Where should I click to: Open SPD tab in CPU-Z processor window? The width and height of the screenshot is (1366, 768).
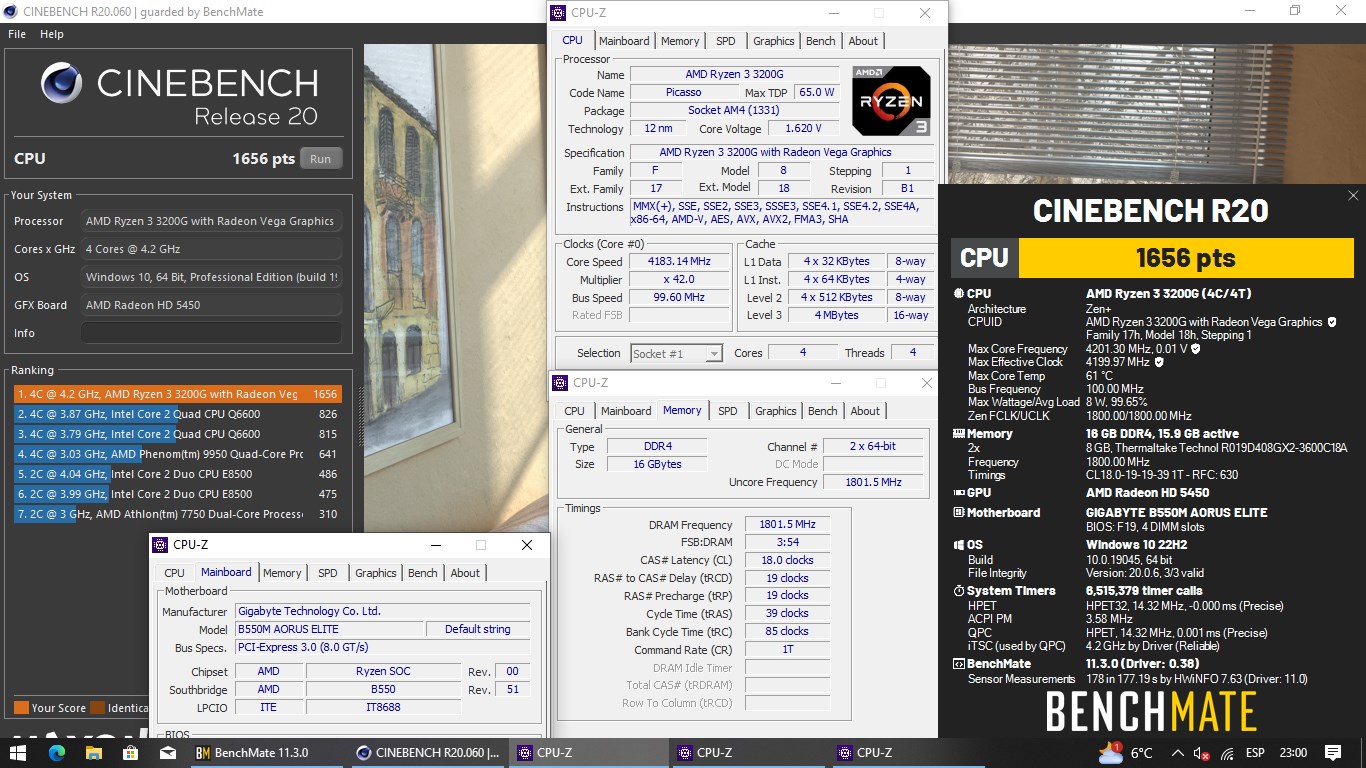point(726,41)
